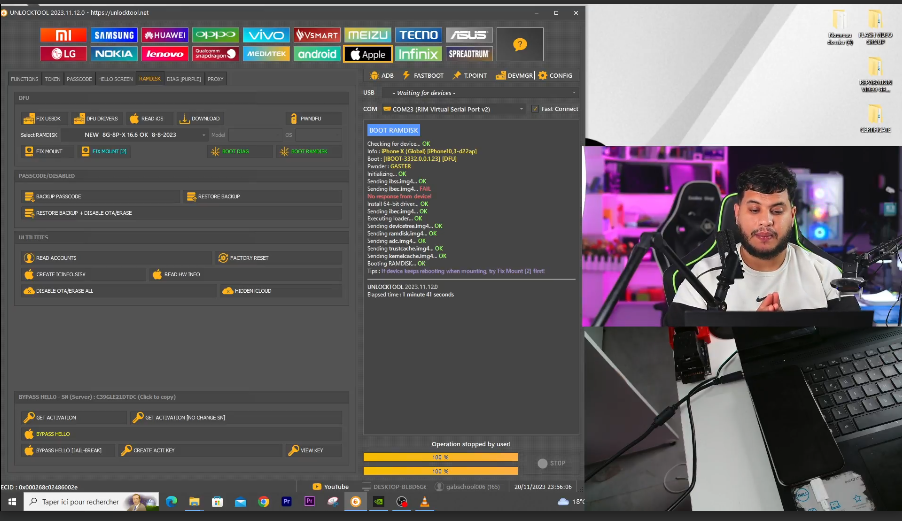Click the DFU Drivers button
Viewport: 902px width, 521px height.
pos(96,118)
